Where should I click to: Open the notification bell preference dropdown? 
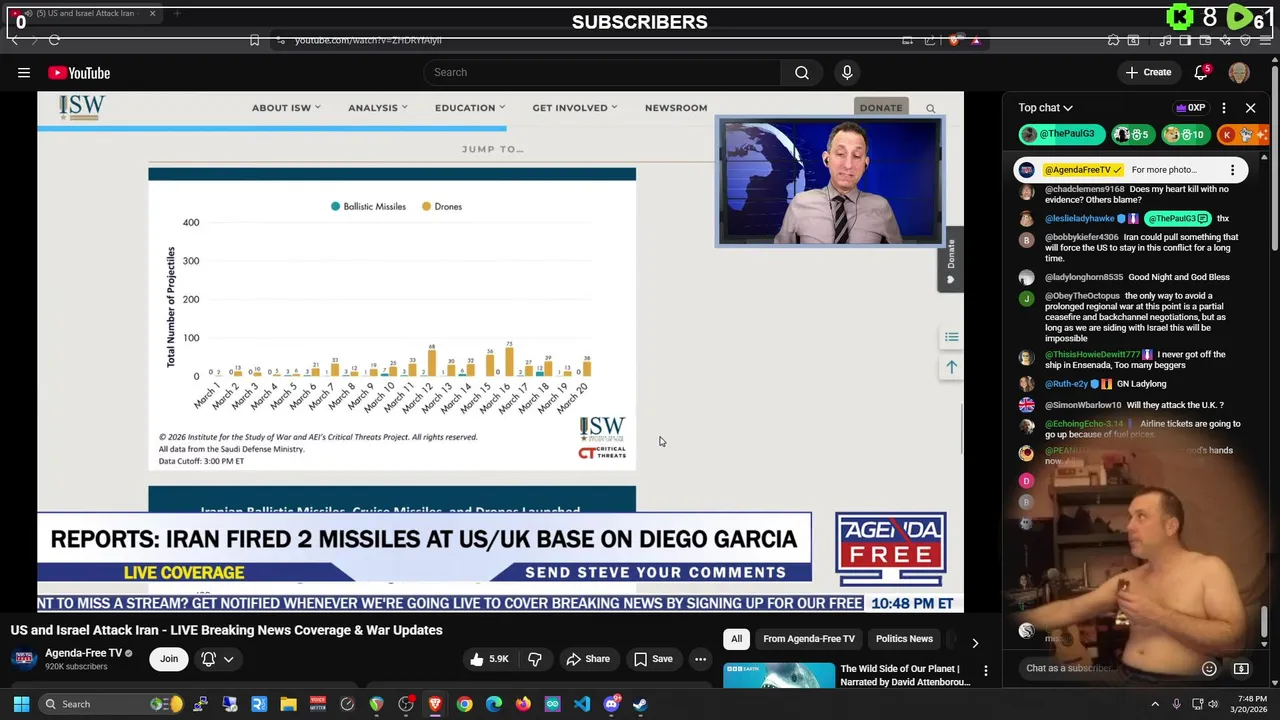(218, 659)
